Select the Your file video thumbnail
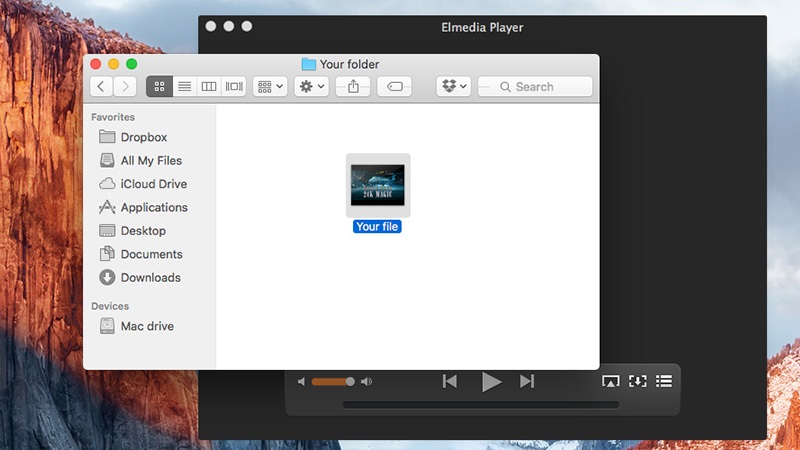The width and height of the screenshot is (800, 450). tap(378, 185)
